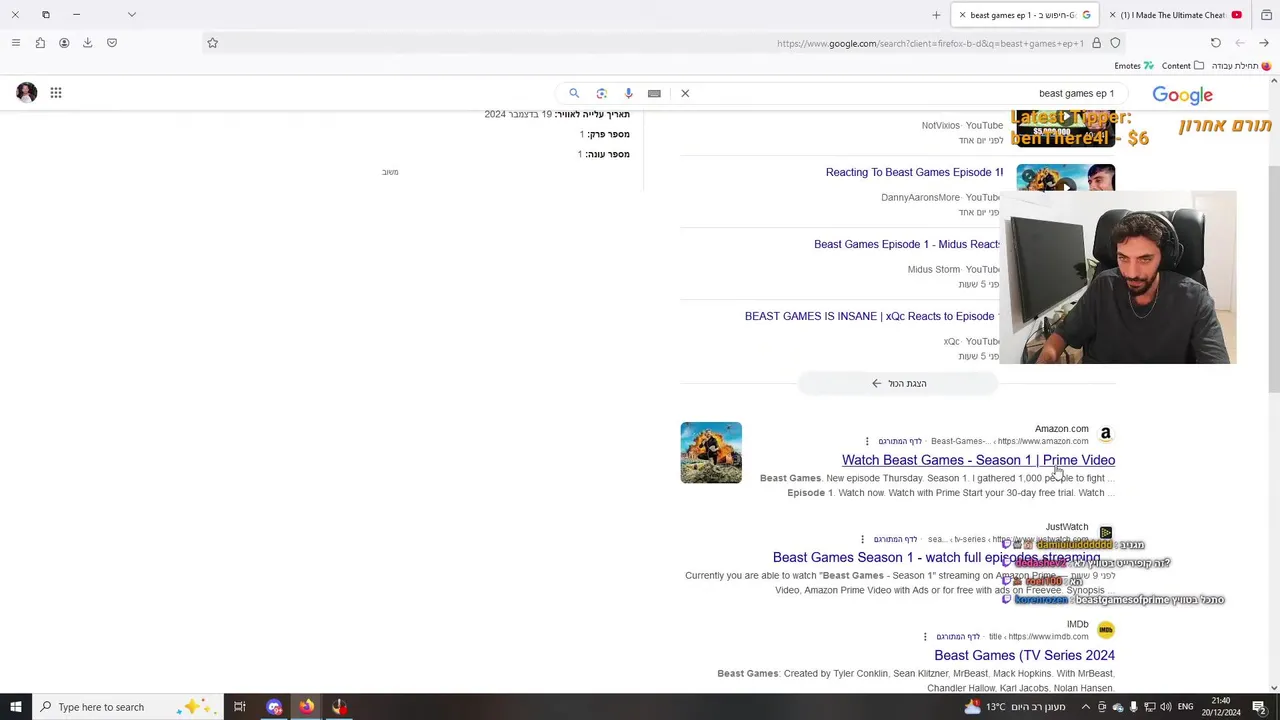Click the padlock site security icon
The image size is (1280, 720).
pos(1097,43)
